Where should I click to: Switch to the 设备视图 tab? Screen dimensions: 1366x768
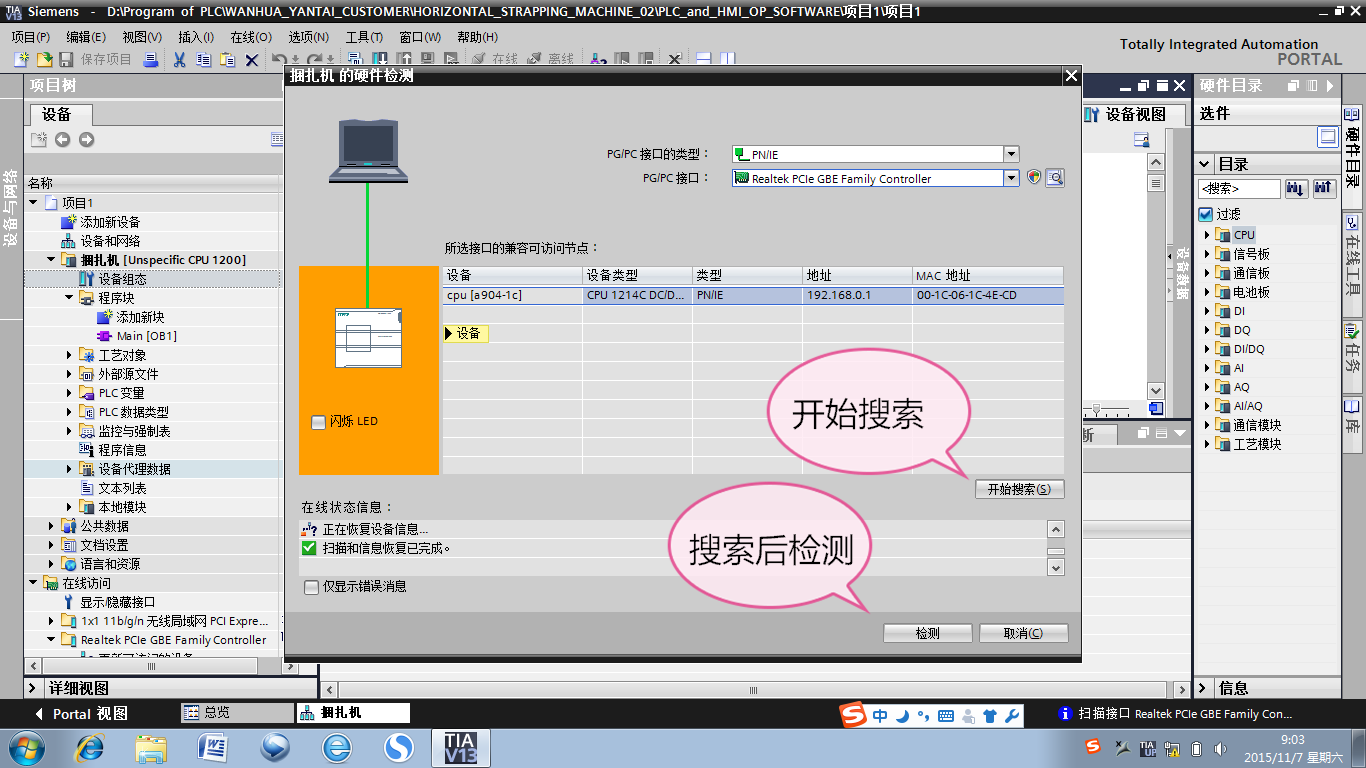1127,114
